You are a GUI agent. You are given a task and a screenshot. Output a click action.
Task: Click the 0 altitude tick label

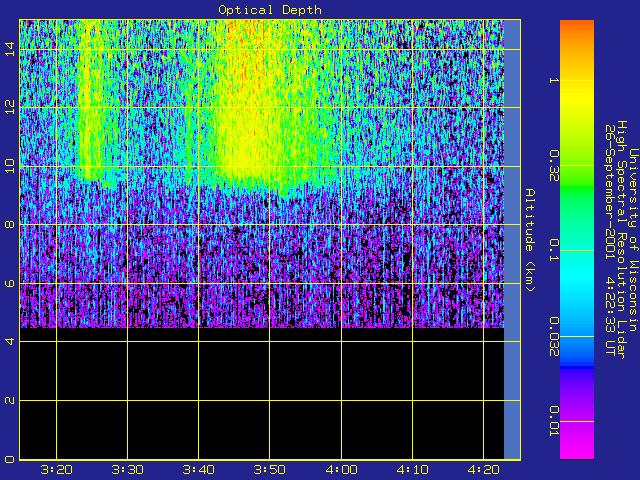click(9, 459)
